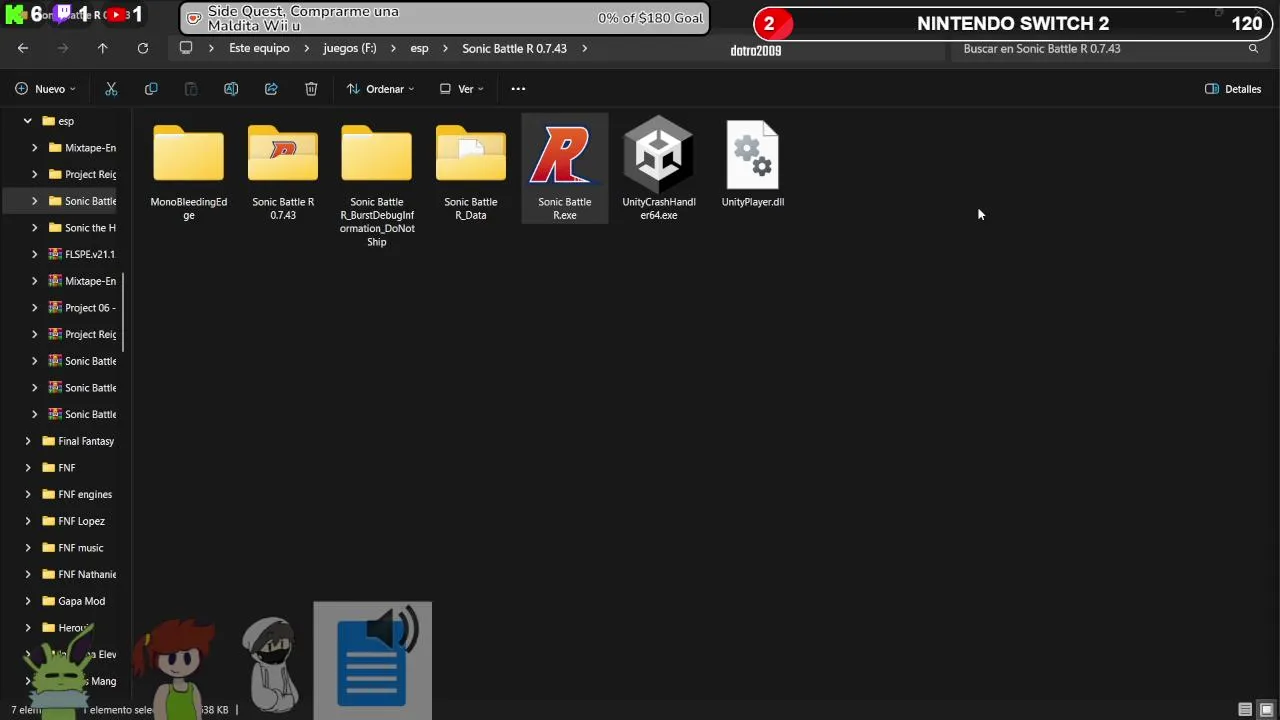Screen dimensions: 1280x720
Task: Select the Sonic Battle R 0.7.43 folder icon
Action: 283,153
